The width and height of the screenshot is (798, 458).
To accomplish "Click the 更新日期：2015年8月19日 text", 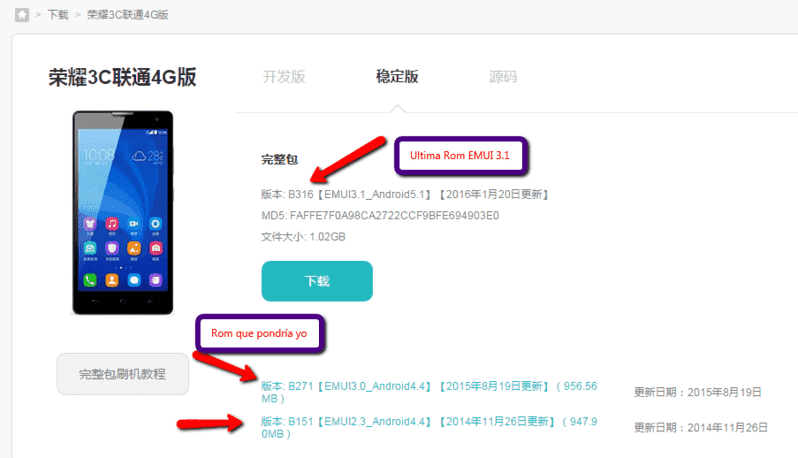I will pyautogui.click(x=698, y=392).
